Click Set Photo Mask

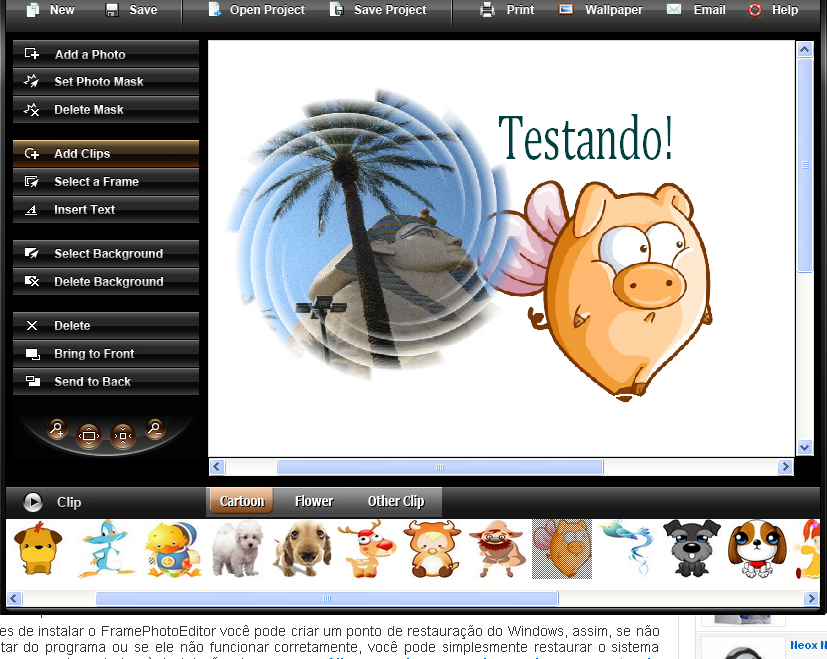point(105,81)
